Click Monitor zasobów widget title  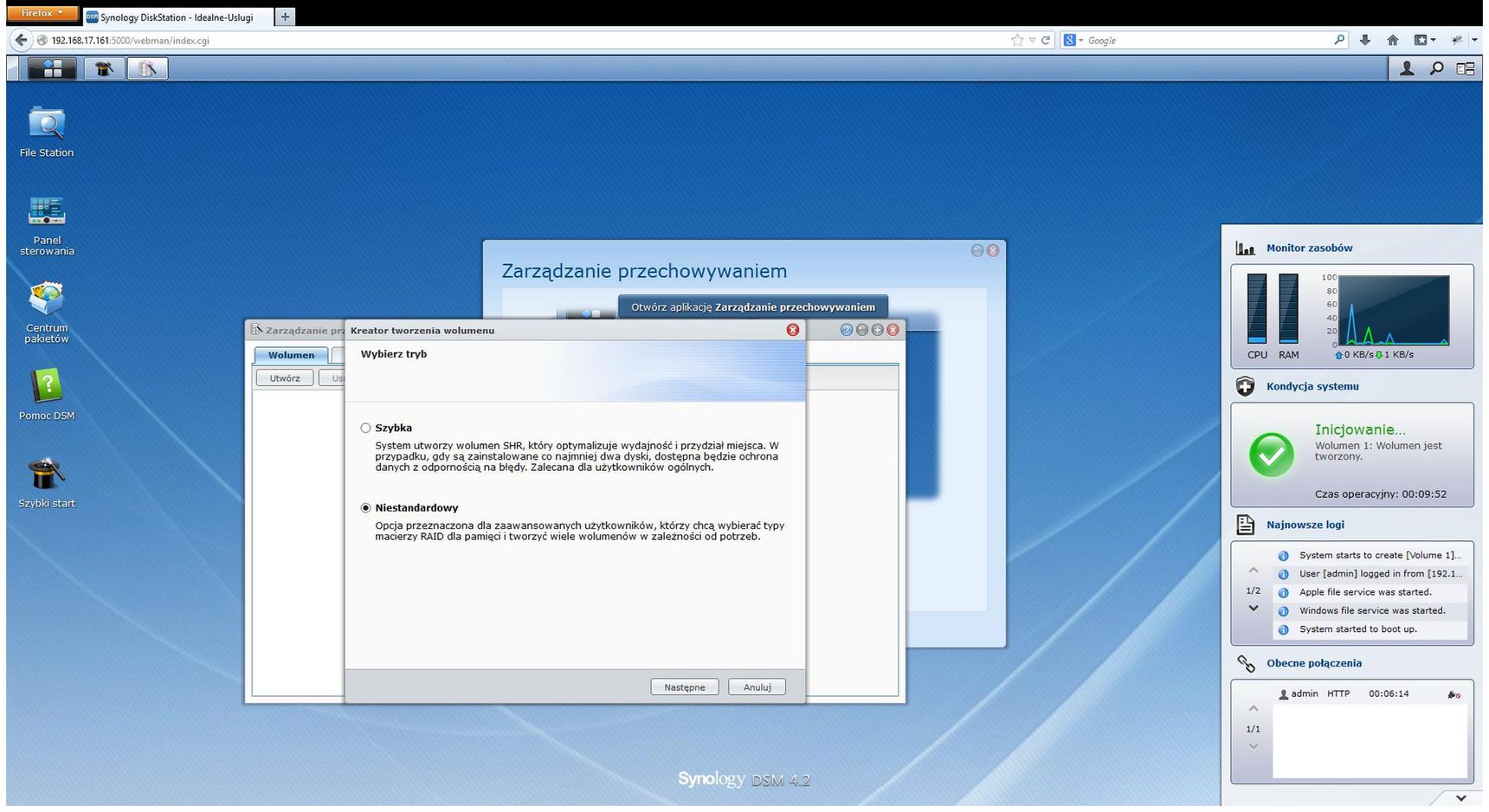[x=1309, y=248]
